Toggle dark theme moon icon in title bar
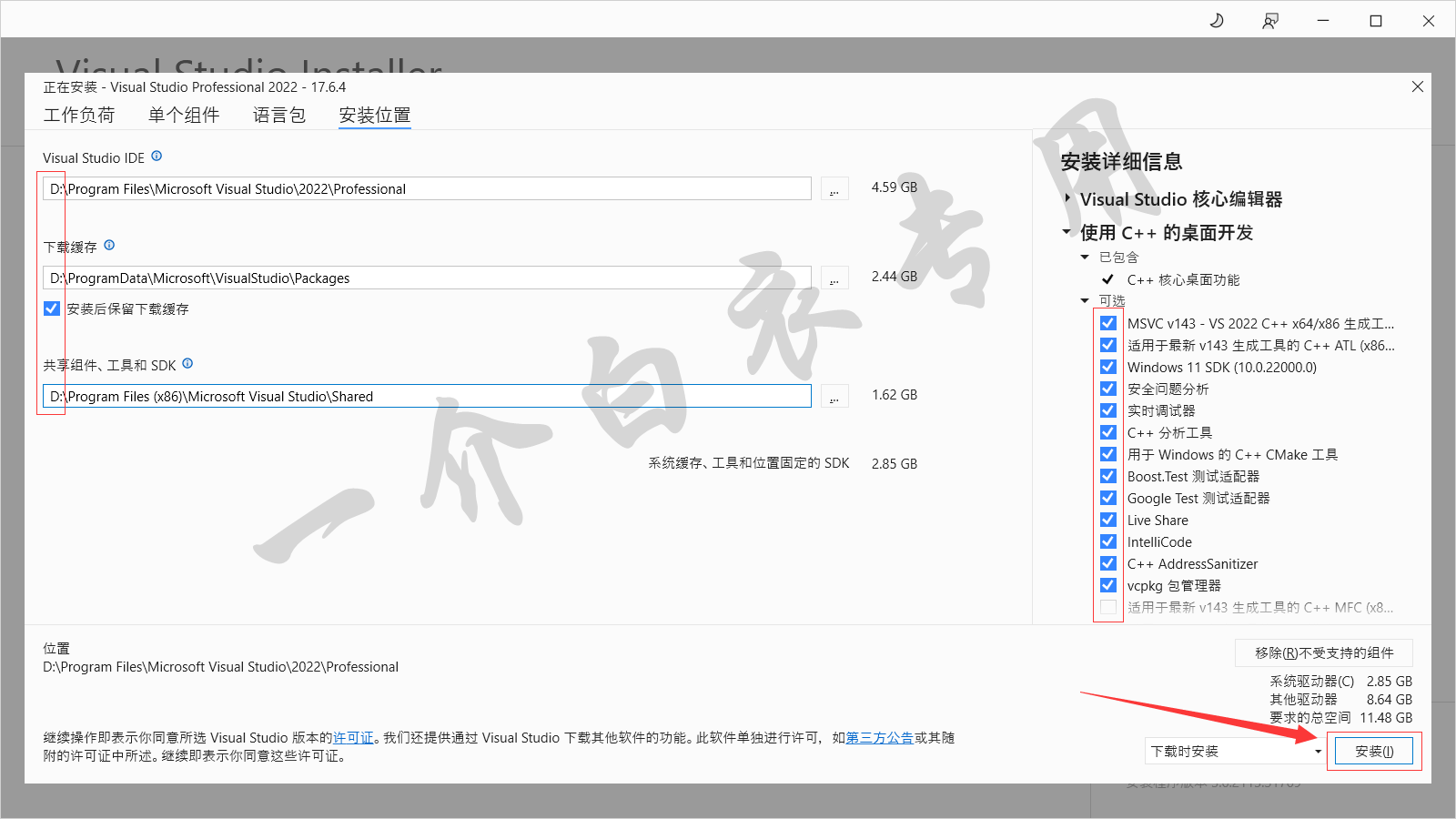Viewport: 1456px width, 819px height. point(1217,20)
